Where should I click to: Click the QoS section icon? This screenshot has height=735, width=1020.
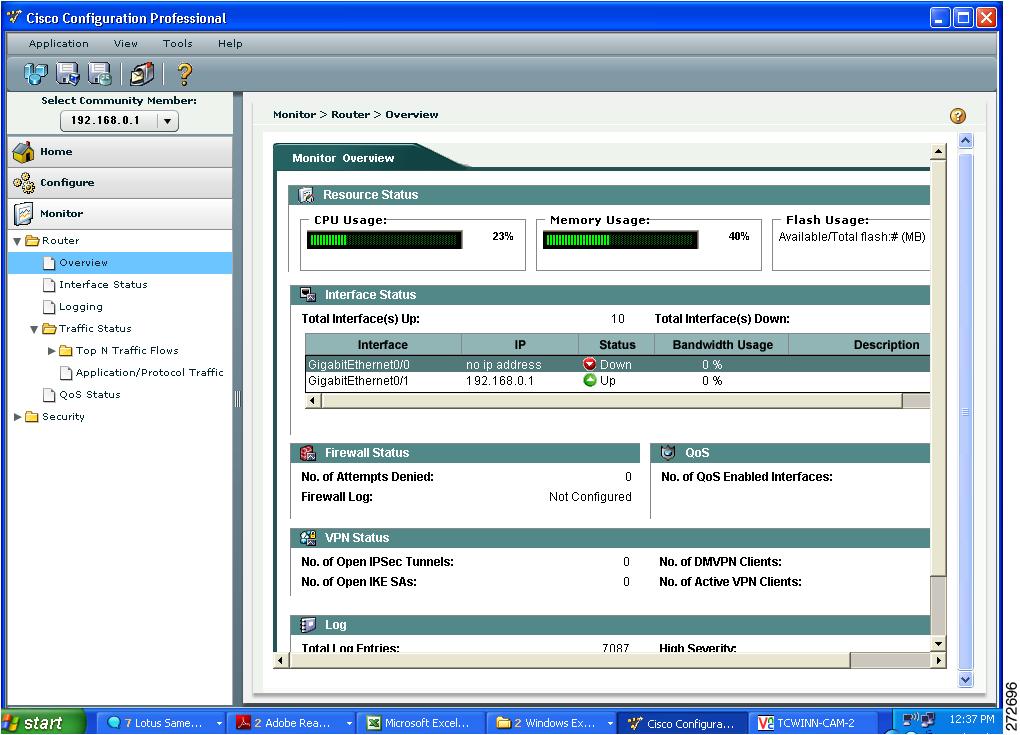pos(668,452)
